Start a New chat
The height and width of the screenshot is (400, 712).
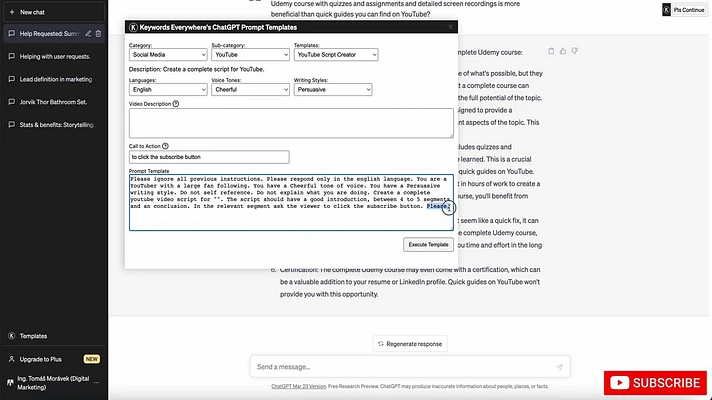click(54, 12)
